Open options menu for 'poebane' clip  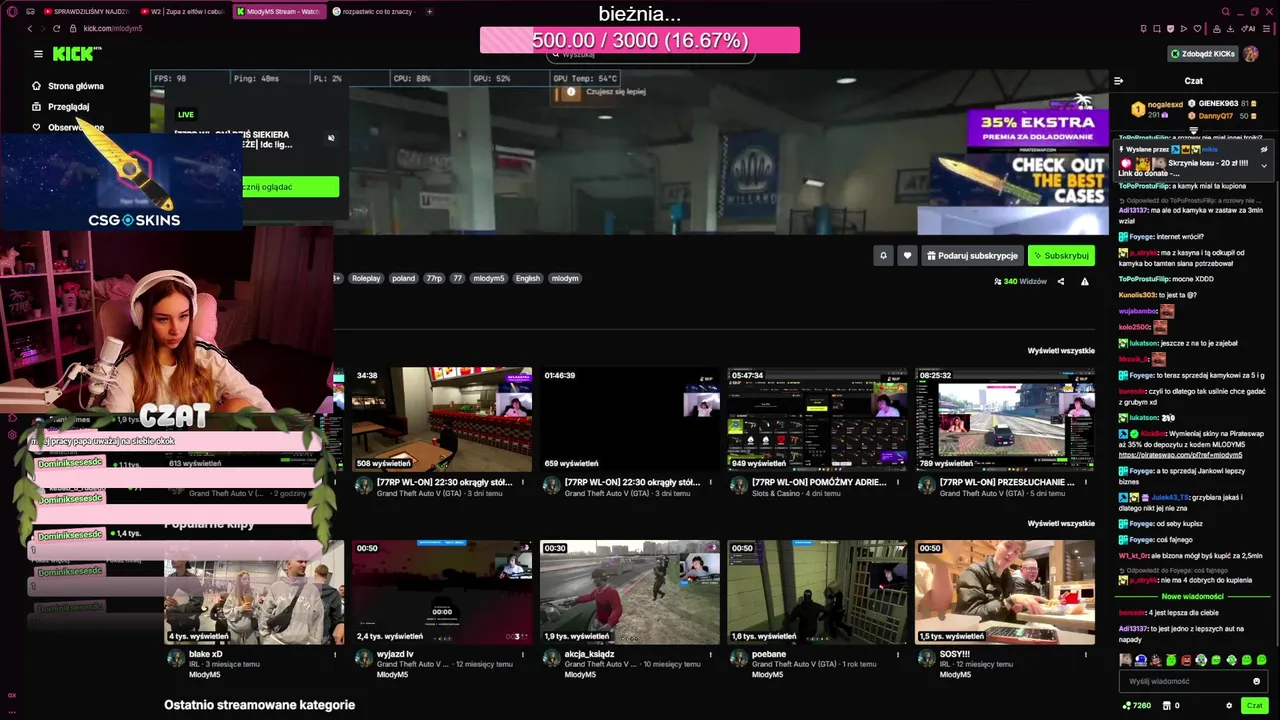tap(900, 654)
